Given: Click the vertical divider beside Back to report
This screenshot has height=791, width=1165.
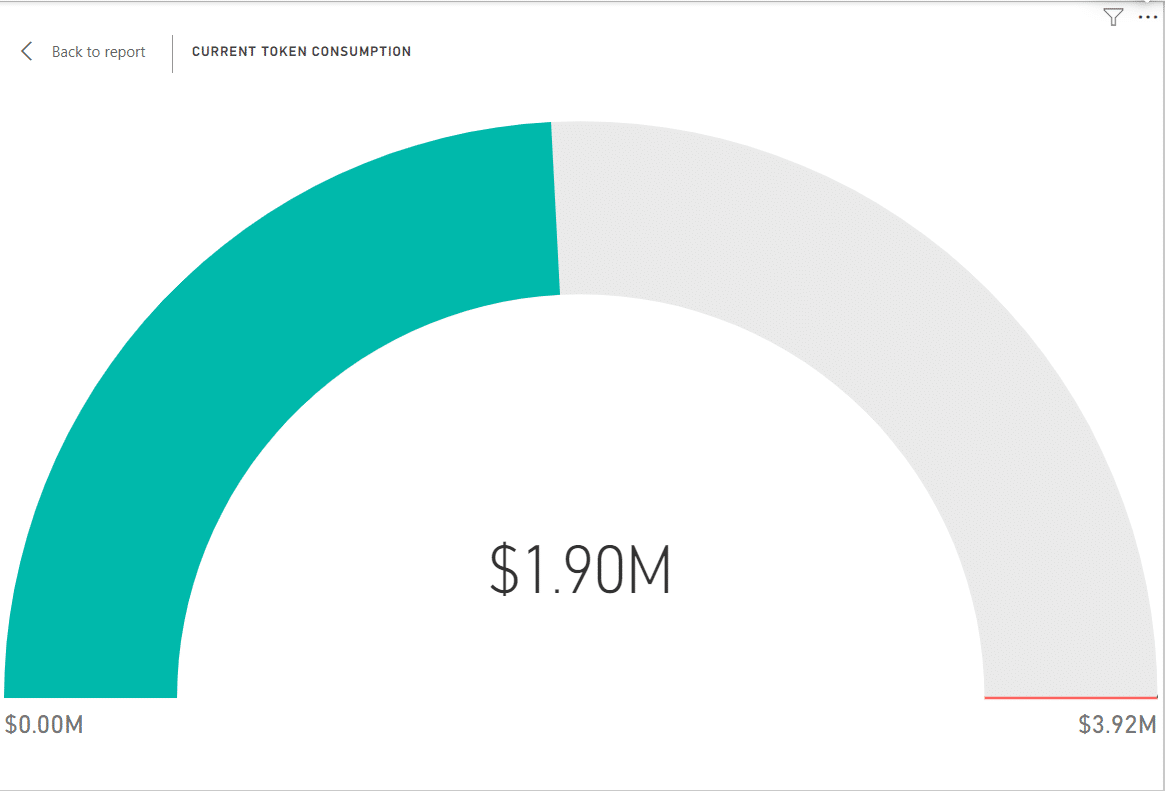Looking at the screenshot, I should 172,53.
